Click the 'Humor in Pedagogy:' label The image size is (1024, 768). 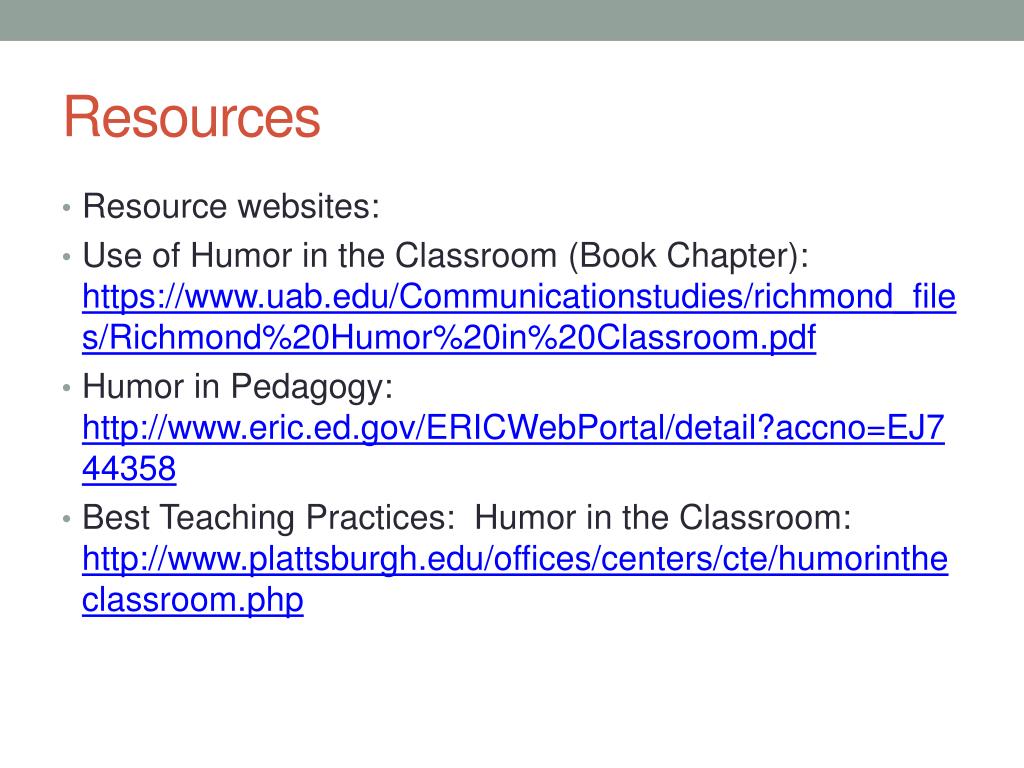tap(238, 387)
